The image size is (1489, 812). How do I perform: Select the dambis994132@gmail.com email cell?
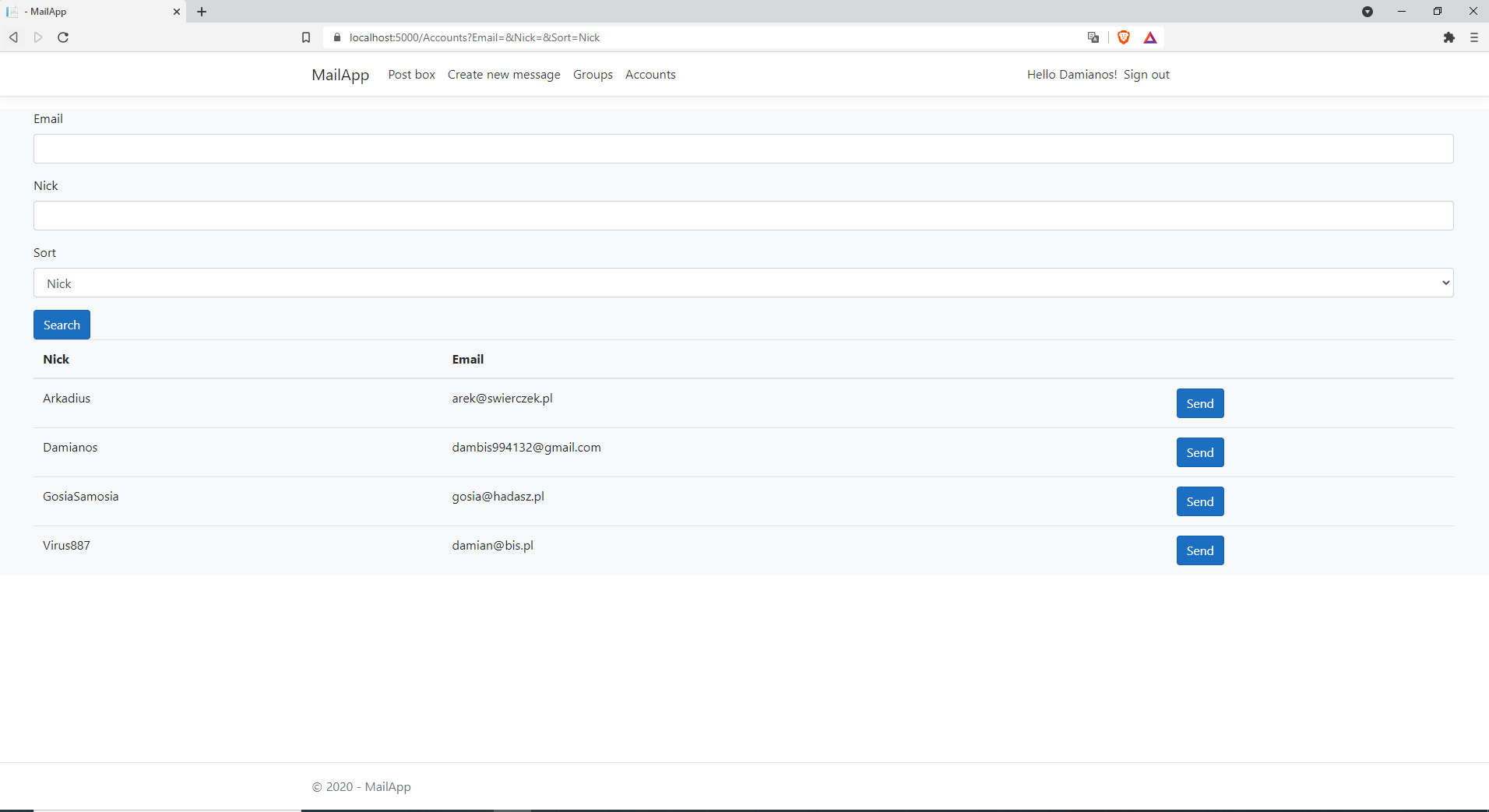coord(526,448)
